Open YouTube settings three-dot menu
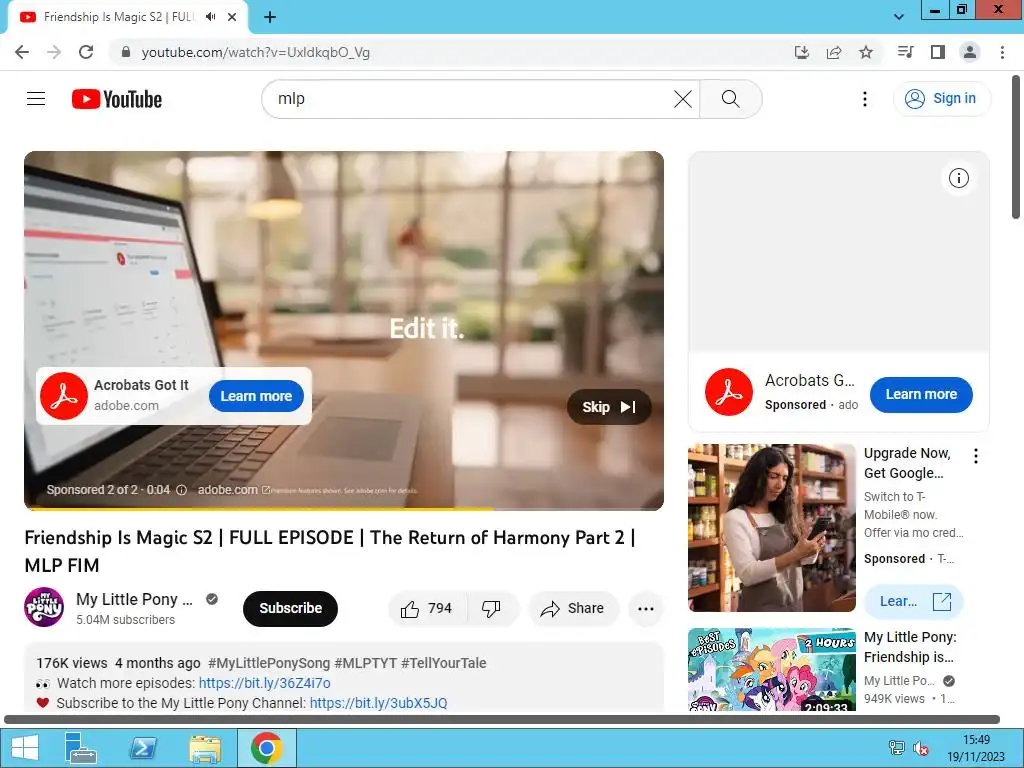 pyautogui.click(x=865, y=99)
